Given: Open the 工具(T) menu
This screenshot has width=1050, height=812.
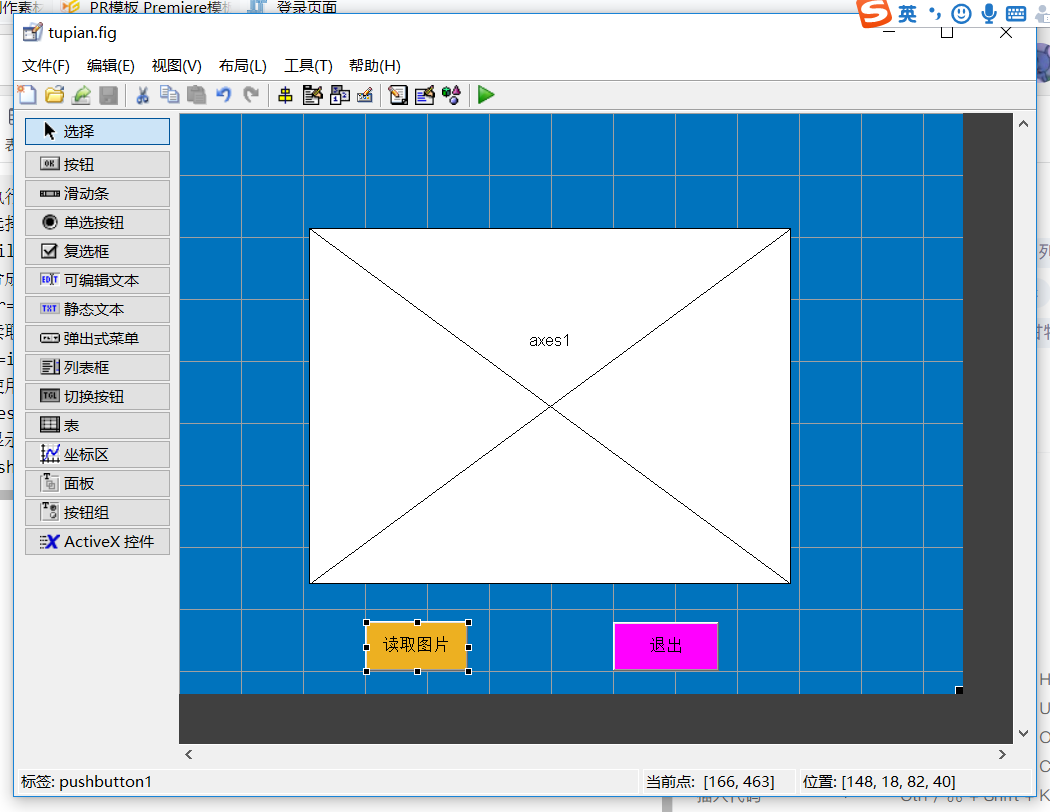Looking at the screenshot, I should pos(308,66).
